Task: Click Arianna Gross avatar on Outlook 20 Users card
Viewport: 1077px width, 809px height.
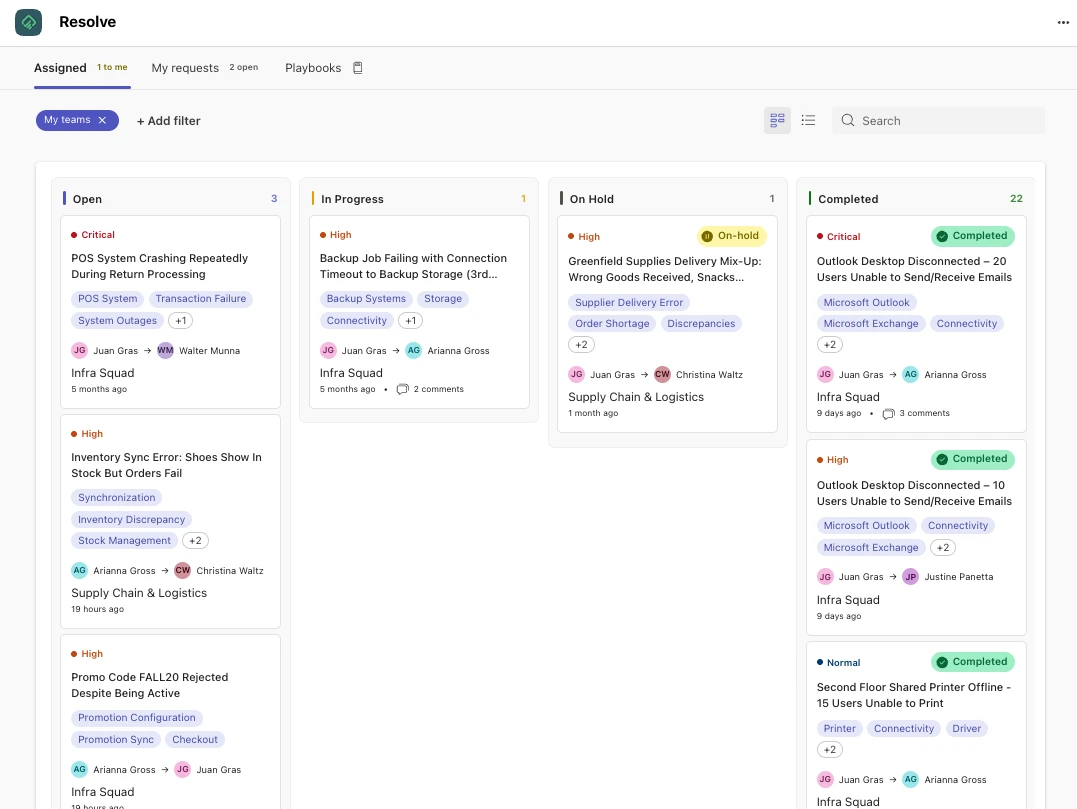Action: pos(910,374)
